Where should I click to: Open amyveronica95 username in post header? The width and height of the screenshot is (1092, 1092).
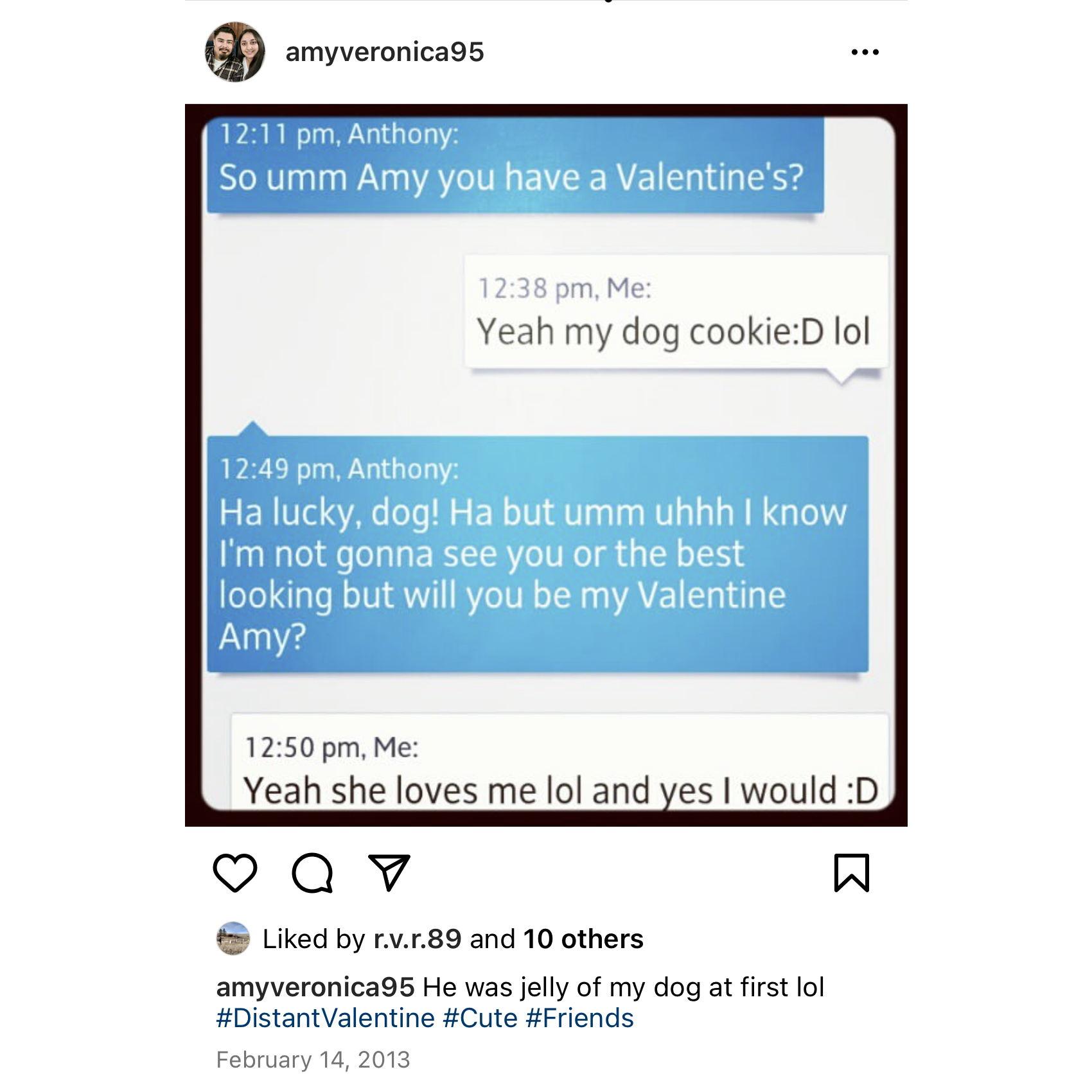(385, 52)
